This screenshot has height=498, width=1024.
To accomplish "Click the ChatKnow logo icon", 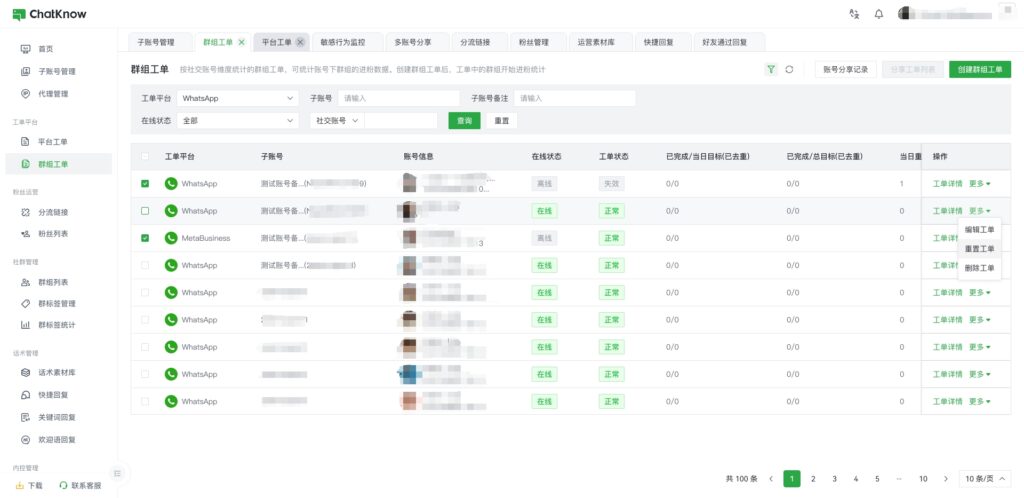I will (19, 14).
